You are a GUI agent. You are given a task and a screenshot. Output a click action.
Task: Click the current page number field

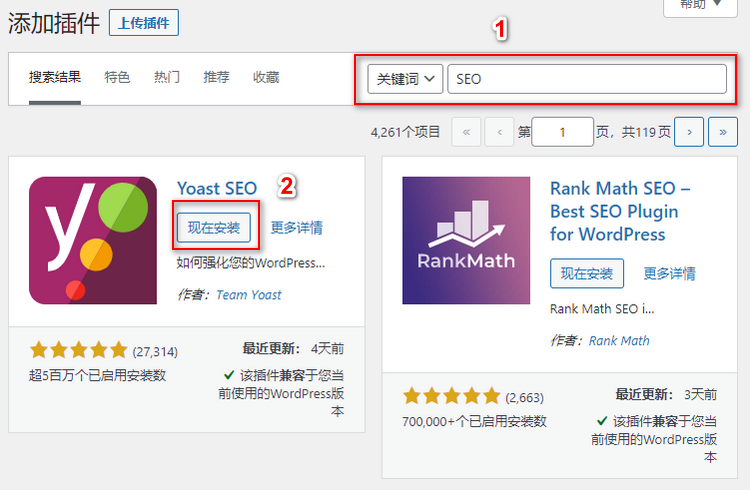[562, 132]
